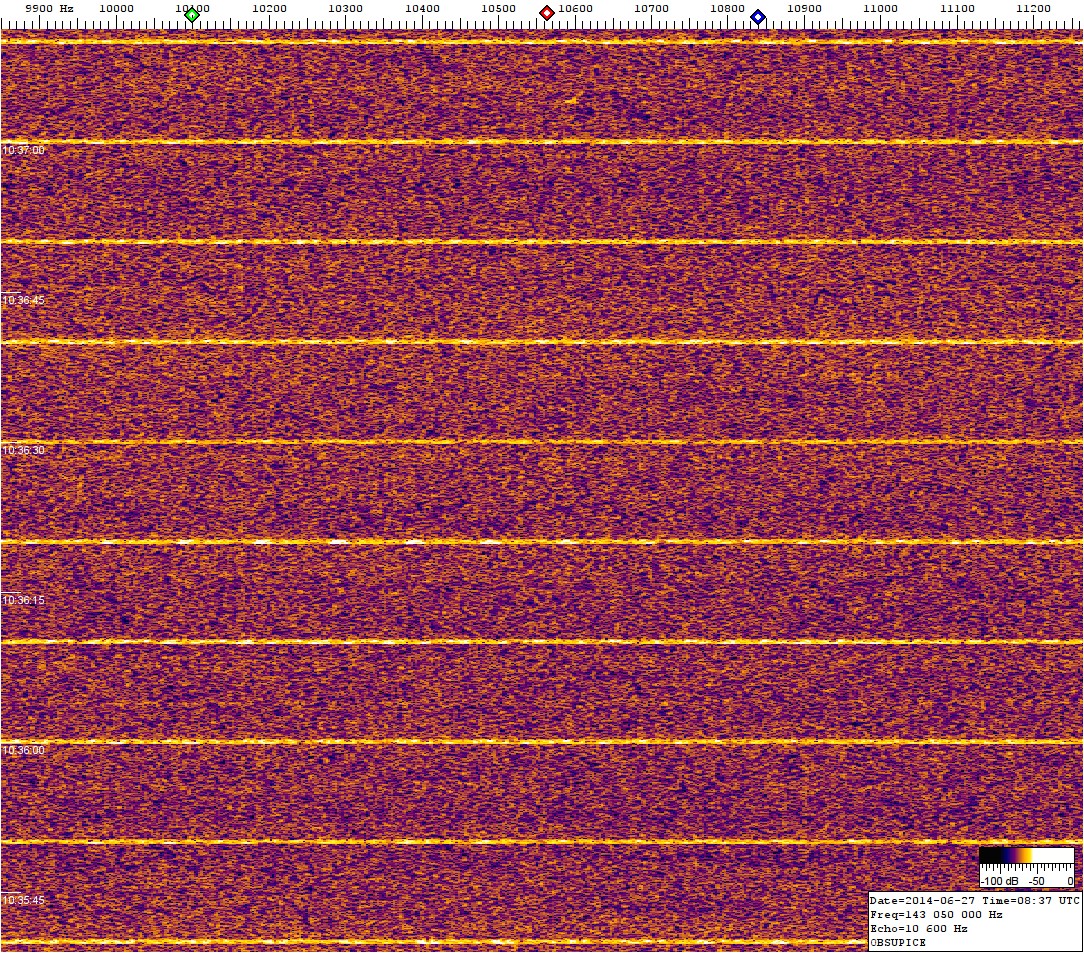Click the 0 dB end of scale
The height and width of the screenshot is (953, 1084).
click(1070, 881)
